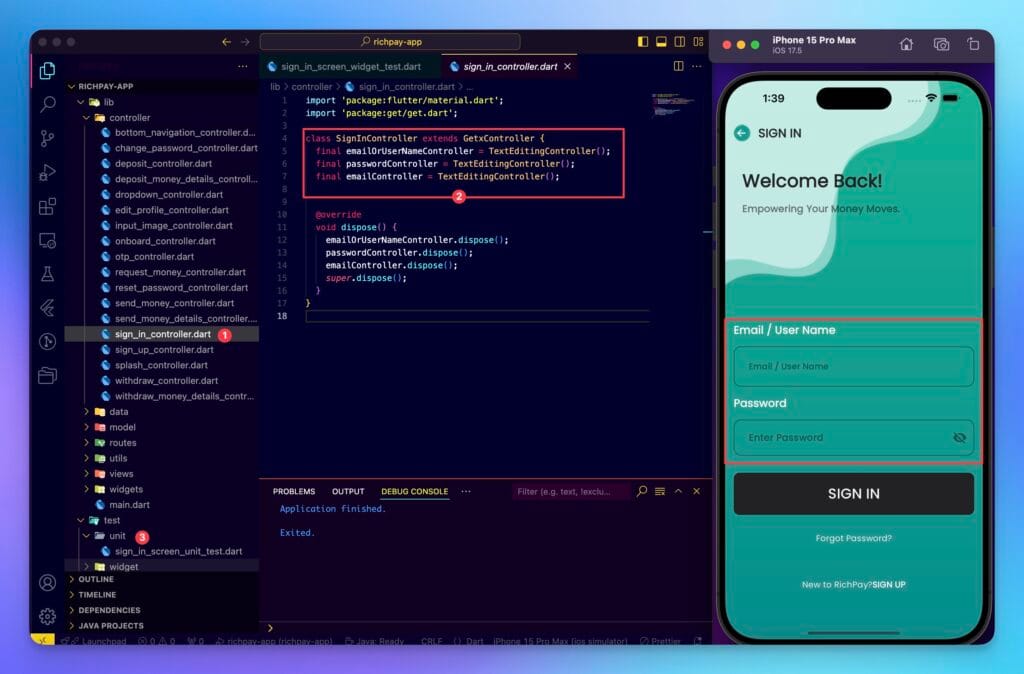Image resolution: width=1024 pixels, height=674 pixels.
Task: Toggle password visibility eye icon
Action: (x=959, y=438)
